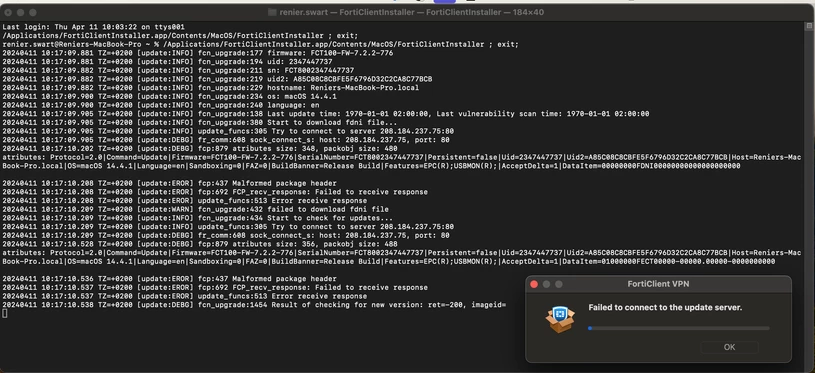815x373 pixels.
Task: Click the 'Last login: Thu Apr 11 10:03:22' line
Action: click(94, 27)
